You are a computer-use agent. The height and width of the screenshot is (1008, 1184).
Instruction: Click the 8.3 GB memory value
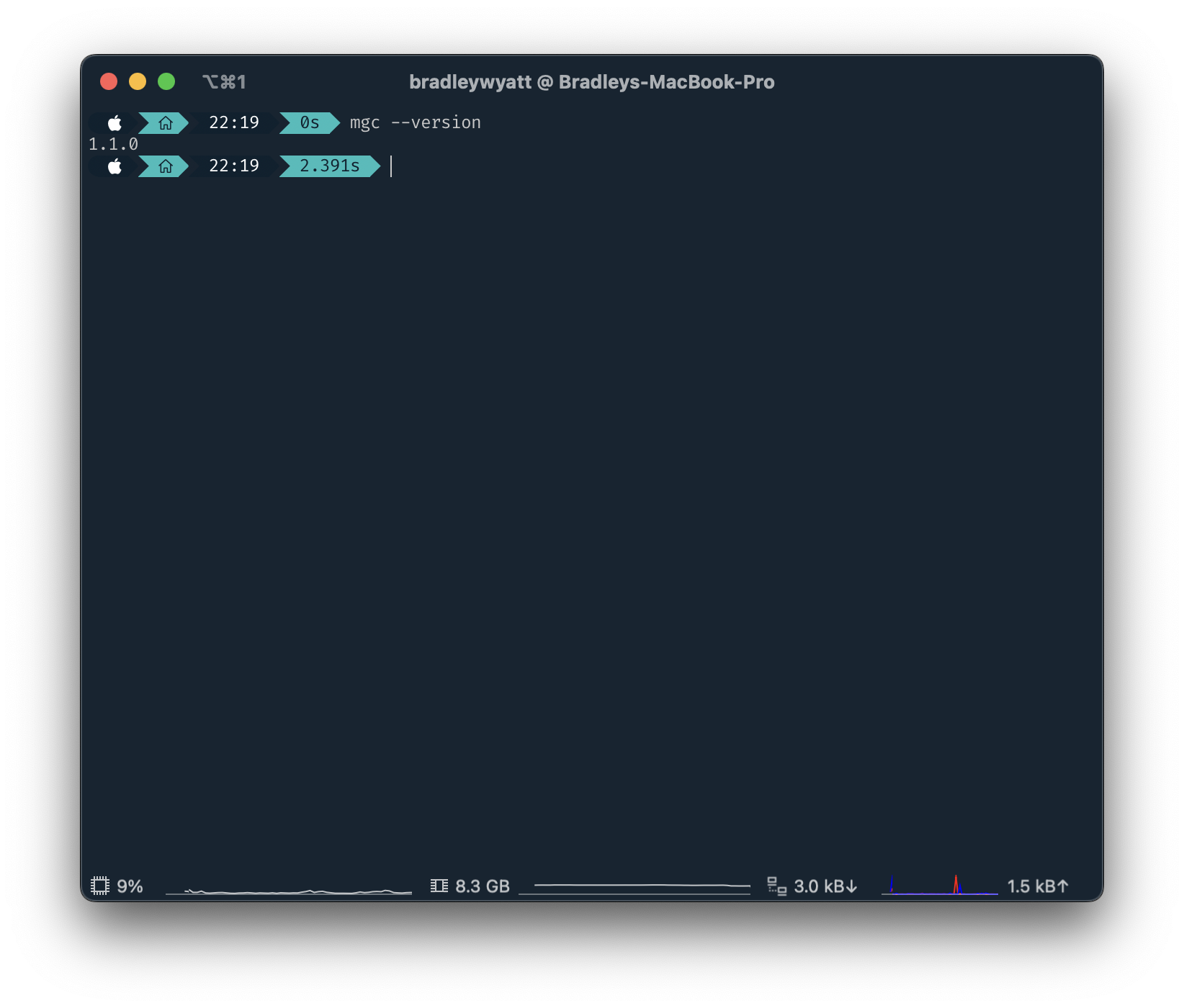coord(483,886)
